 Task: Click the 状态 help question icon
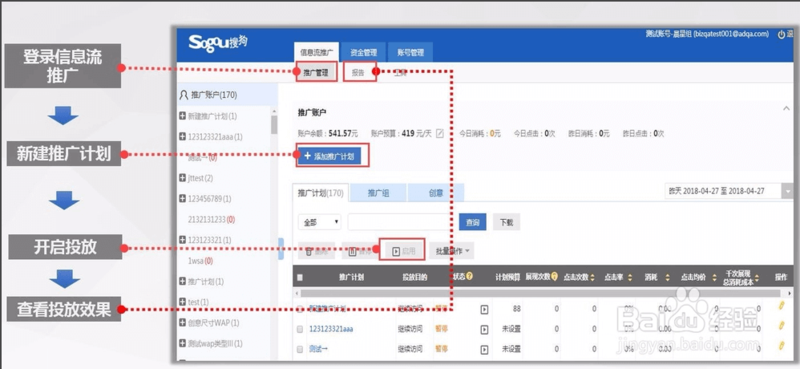(469, 276)
